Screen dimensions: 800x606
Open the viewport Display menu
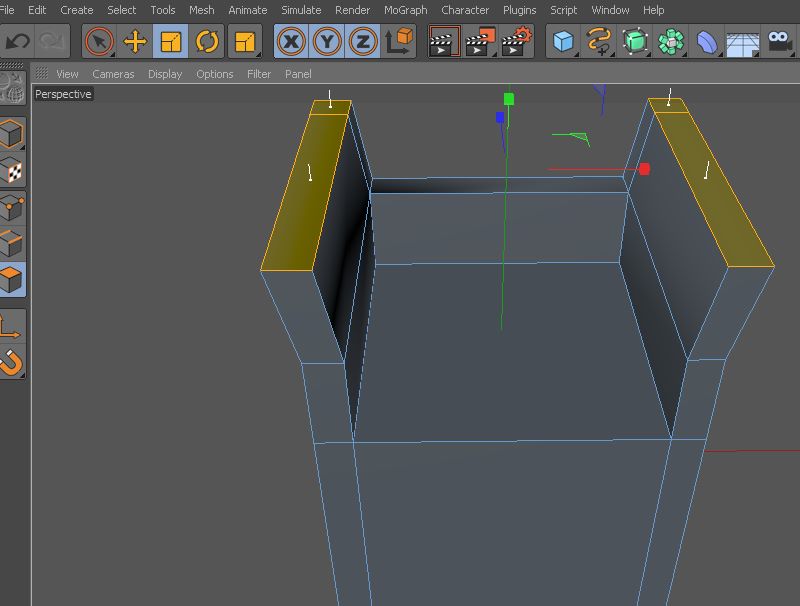tap(165, 74)
